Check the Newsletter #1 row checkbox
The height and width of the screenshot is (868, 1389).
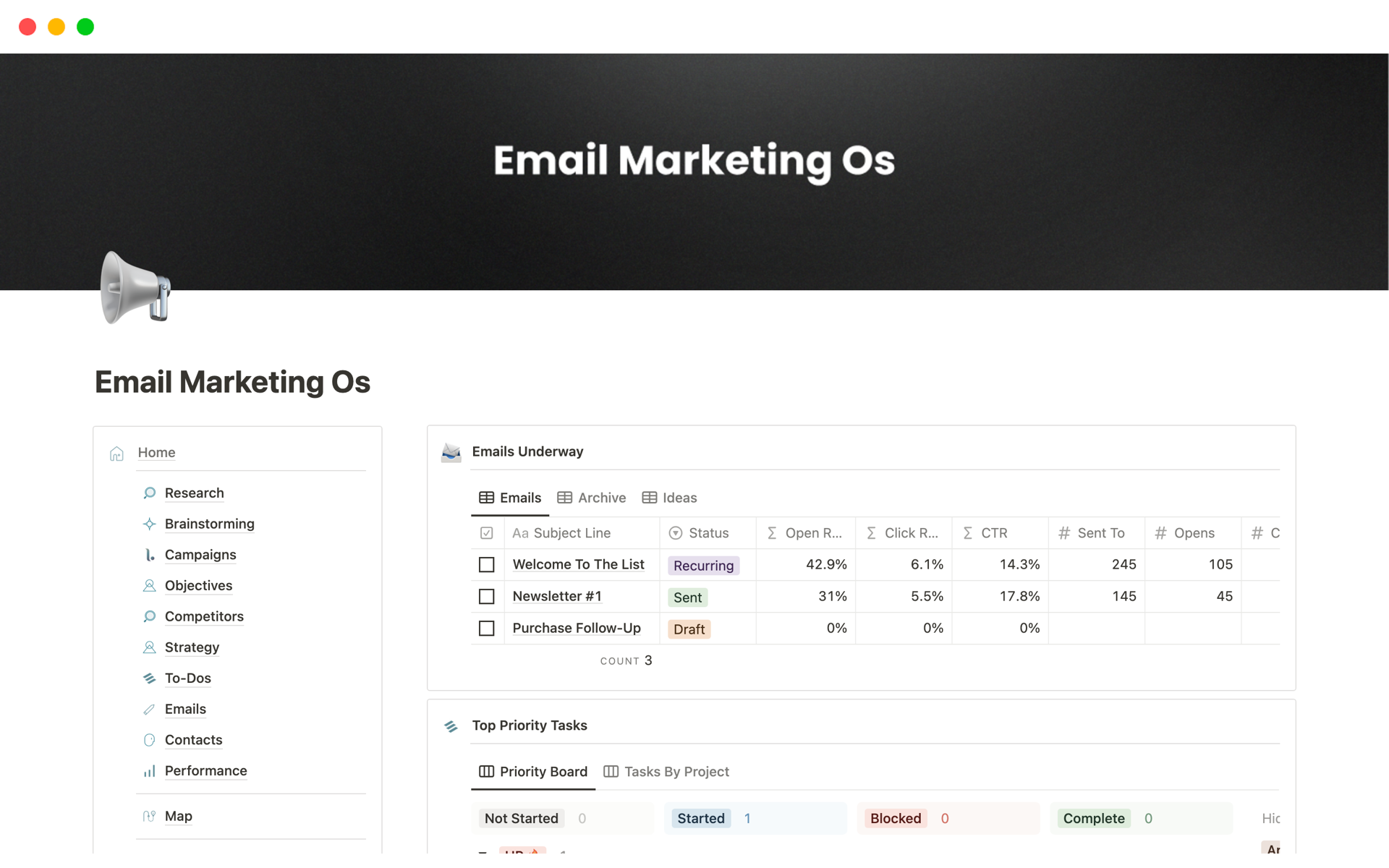pos(486,596)
